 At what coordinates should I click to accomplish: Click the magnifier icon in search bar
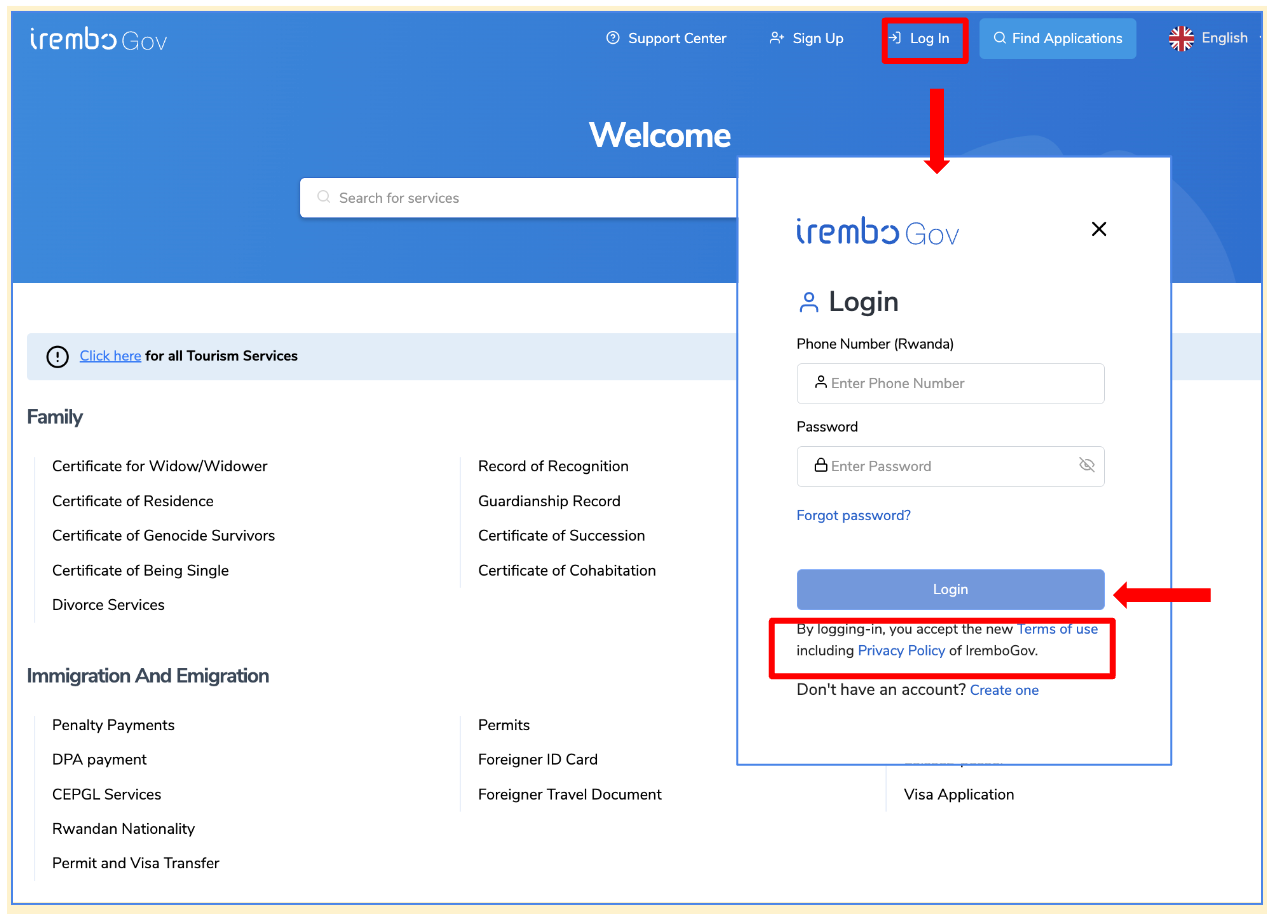[x=324, y=197]
